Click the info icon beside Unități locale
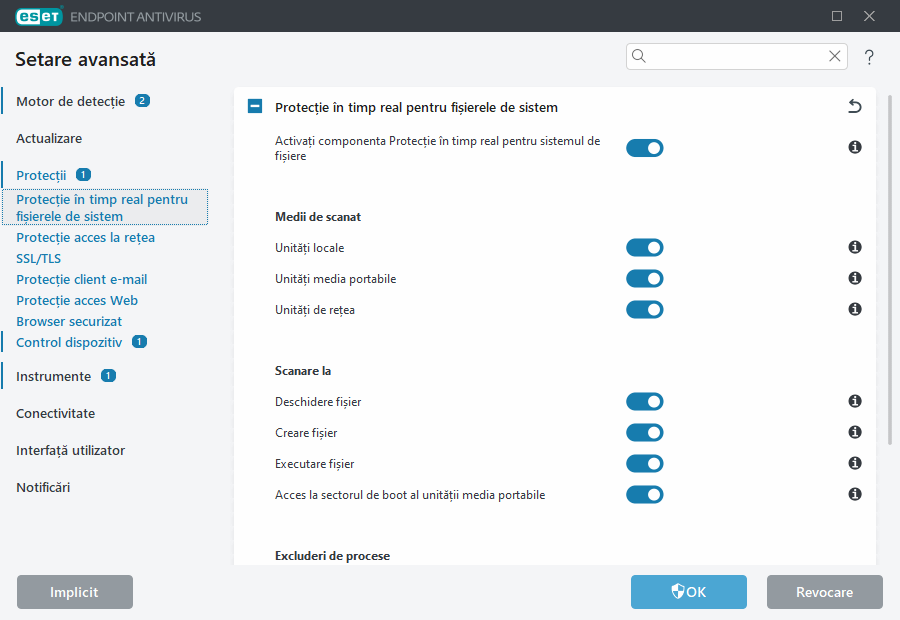 click(855, 247)
